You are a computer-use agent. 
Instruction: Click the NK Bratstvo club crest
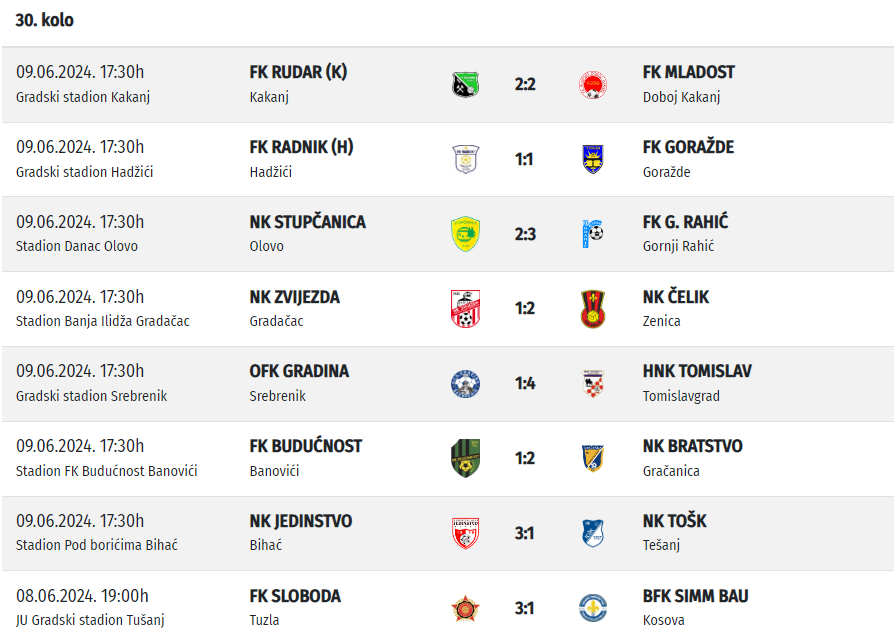point(593,458)
